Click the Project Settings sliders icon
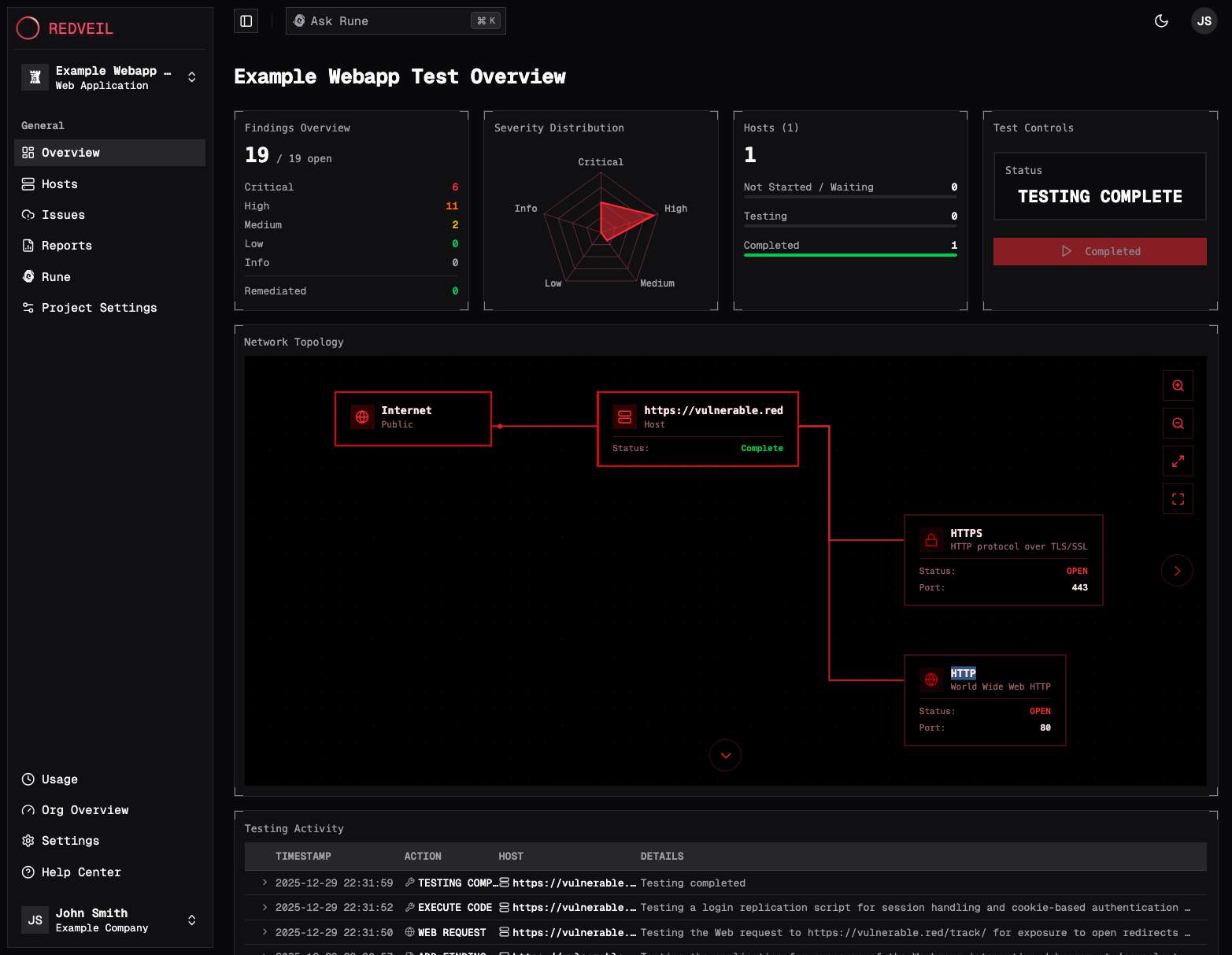This screenshot has width=1232, height=955. click(27, 307)
